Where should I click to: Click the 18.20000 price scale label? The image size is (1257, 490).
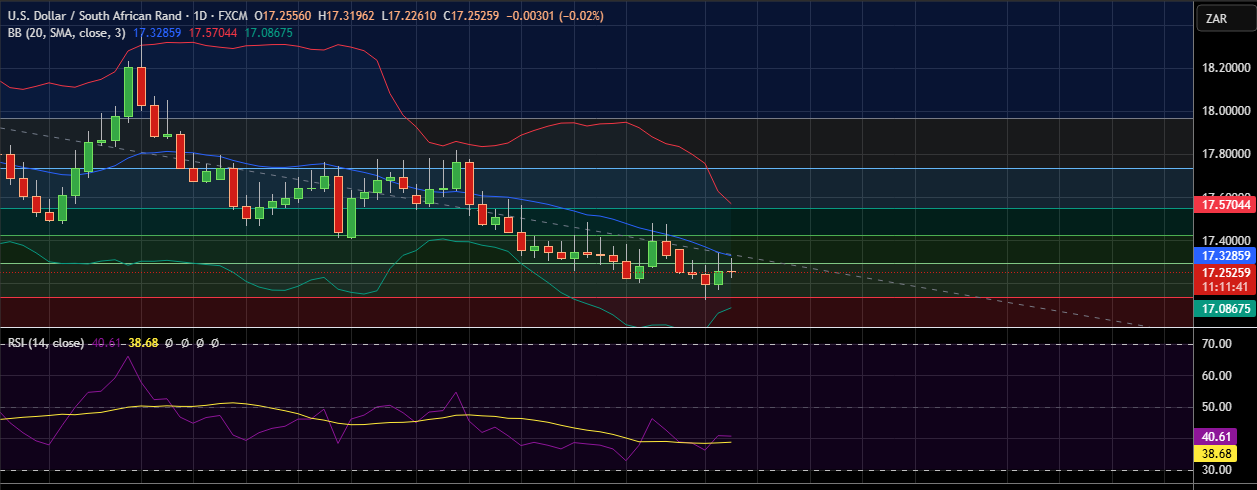[x=1225, y=68]
